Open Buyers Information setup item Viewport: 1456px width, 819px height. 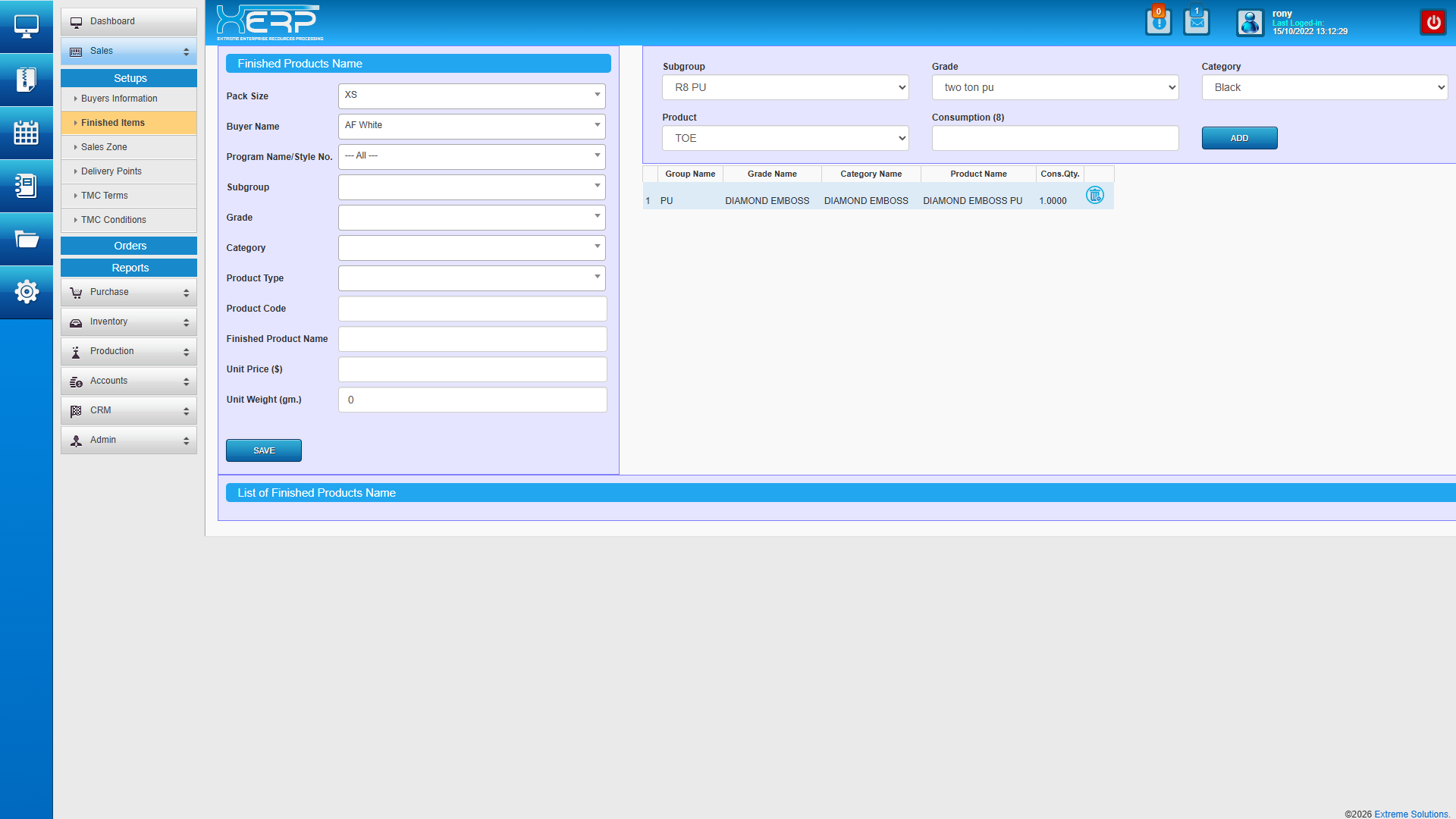tap(119, 99)
